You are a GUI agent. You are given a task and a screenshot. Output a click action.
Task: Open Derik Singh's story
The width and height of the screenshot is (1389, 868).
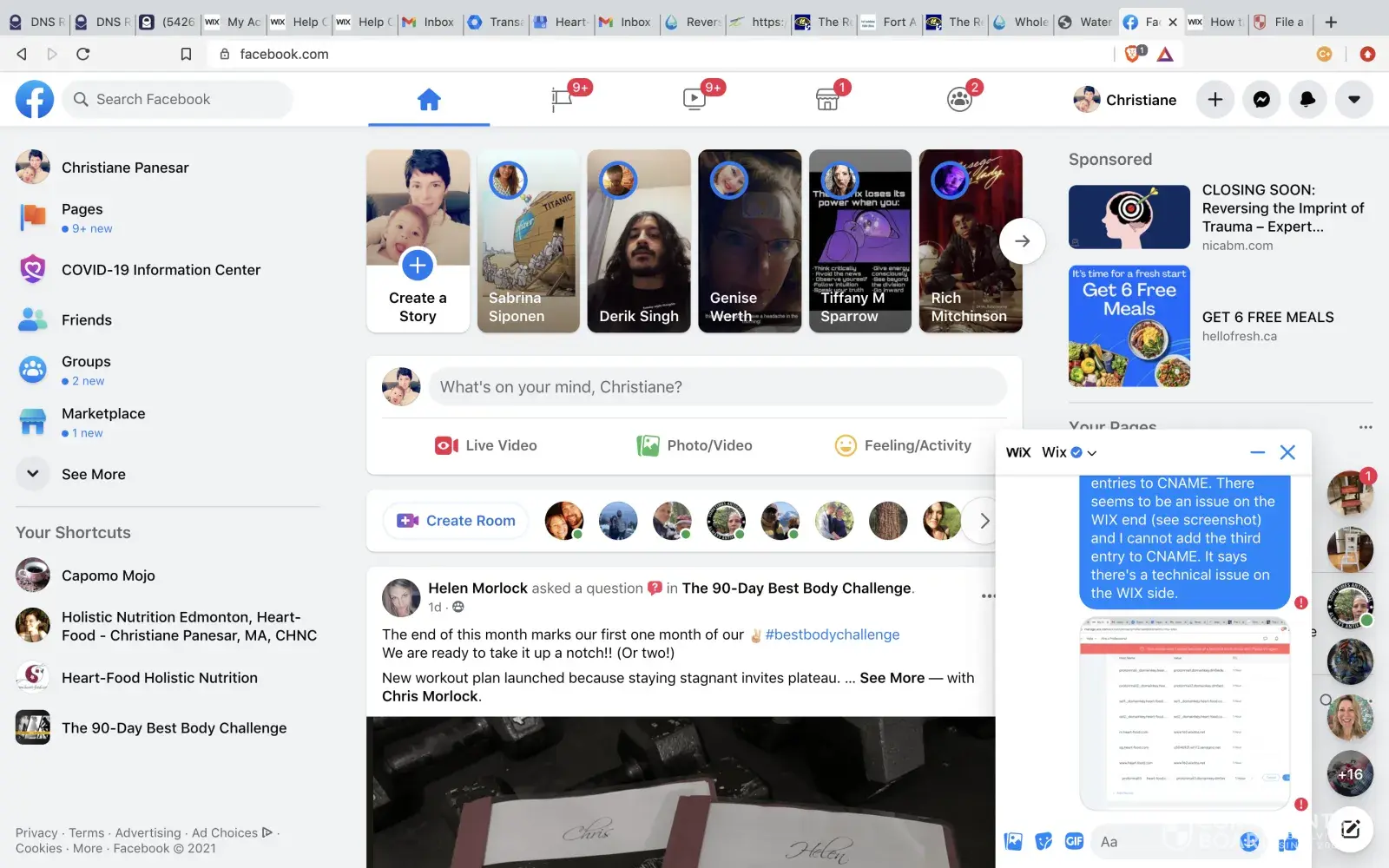[639, 241]
